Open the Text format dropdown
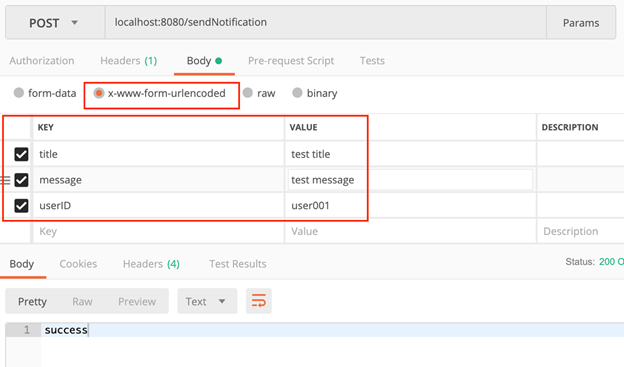This screenshot has height=367, width=624. [x=207, y=301]
